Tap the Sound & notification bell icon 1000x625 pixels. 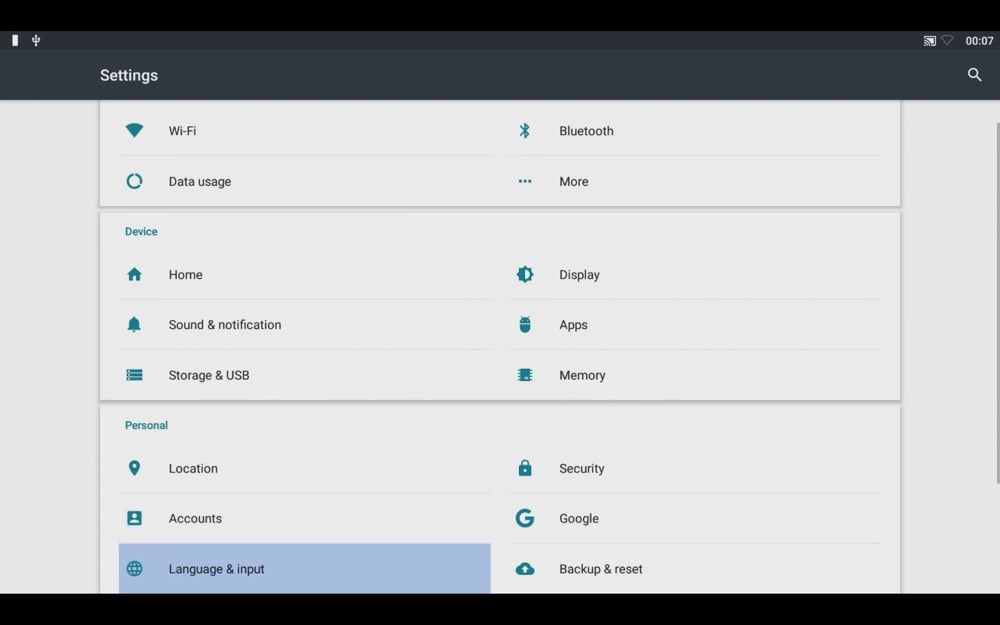click(x=134, y=324)
